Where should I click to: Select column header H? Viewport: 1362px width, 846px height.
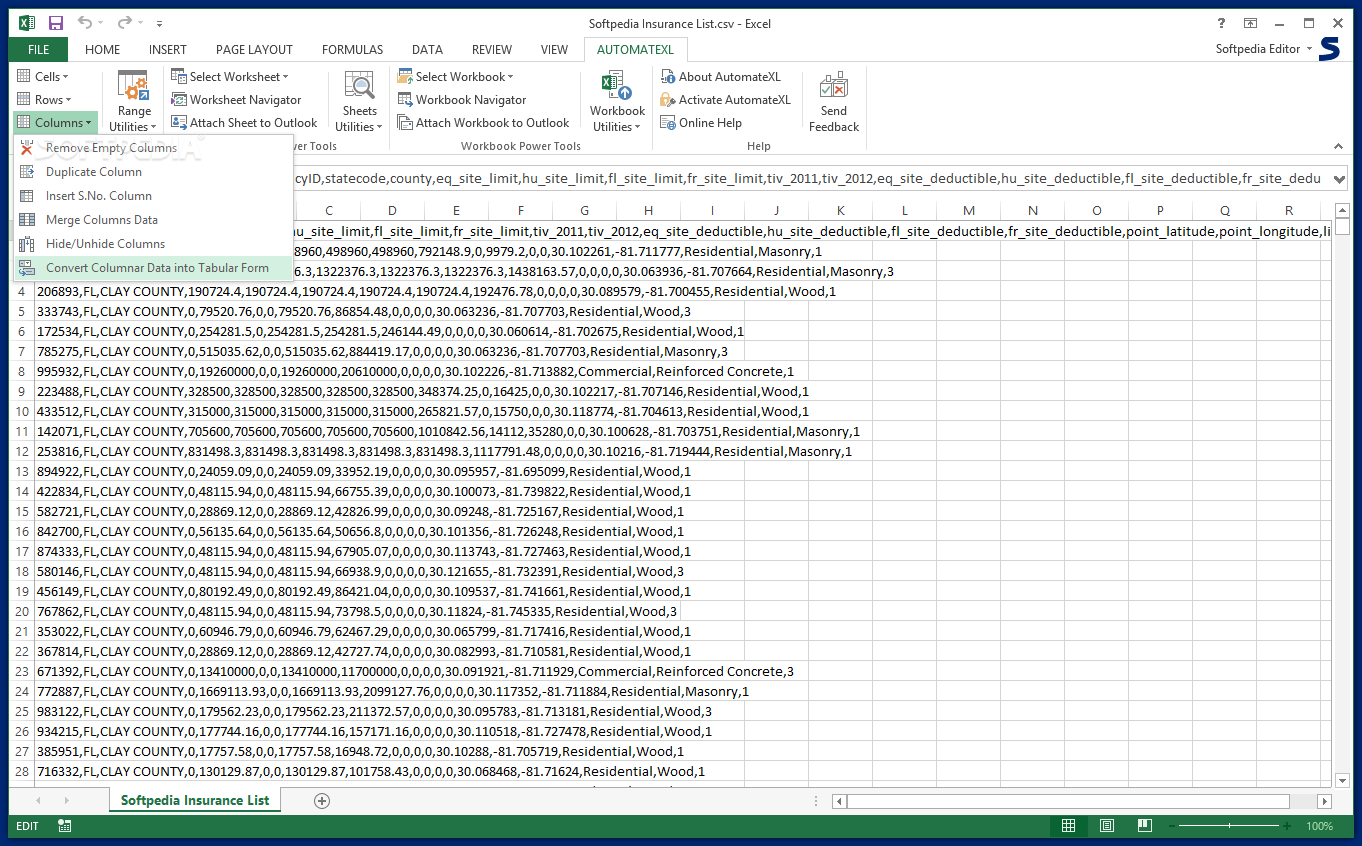coord(648,210)
